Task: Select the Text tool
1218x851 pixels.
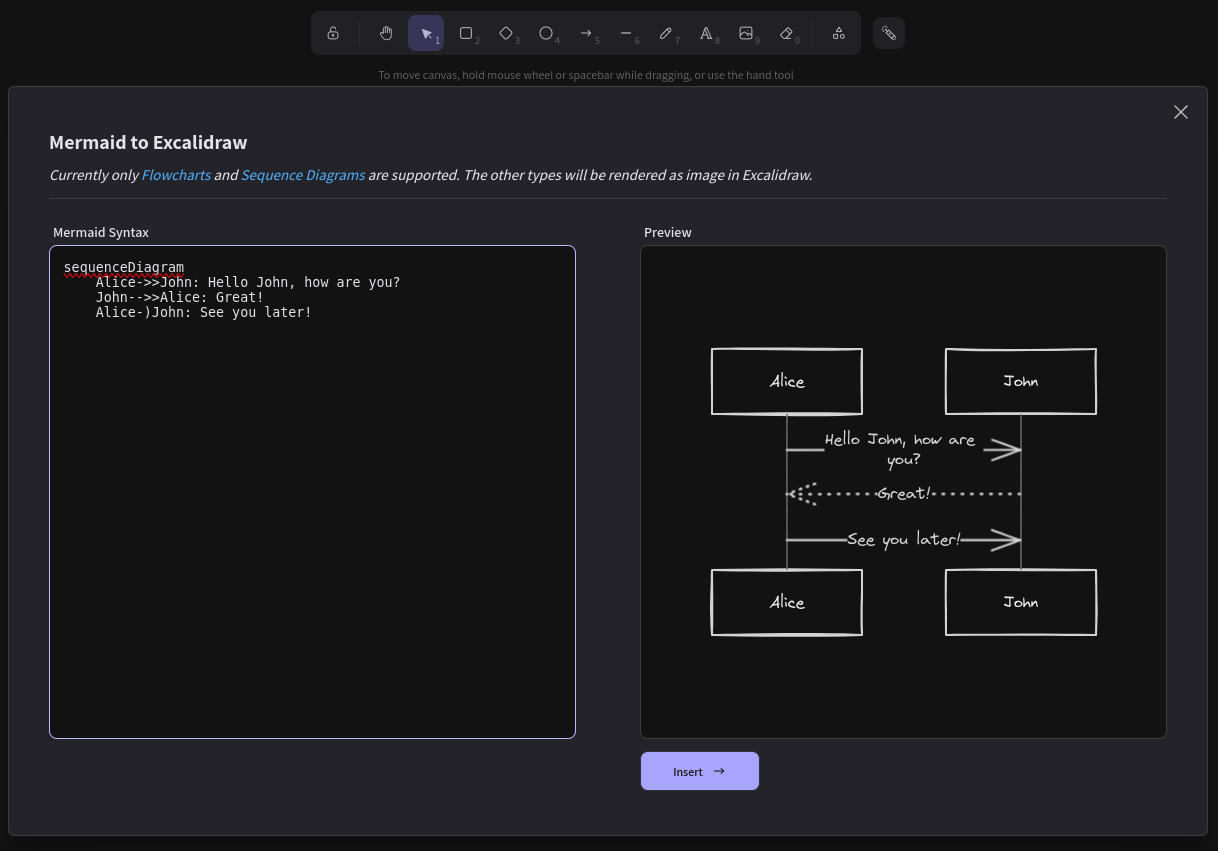Action: tap(706, 33)
